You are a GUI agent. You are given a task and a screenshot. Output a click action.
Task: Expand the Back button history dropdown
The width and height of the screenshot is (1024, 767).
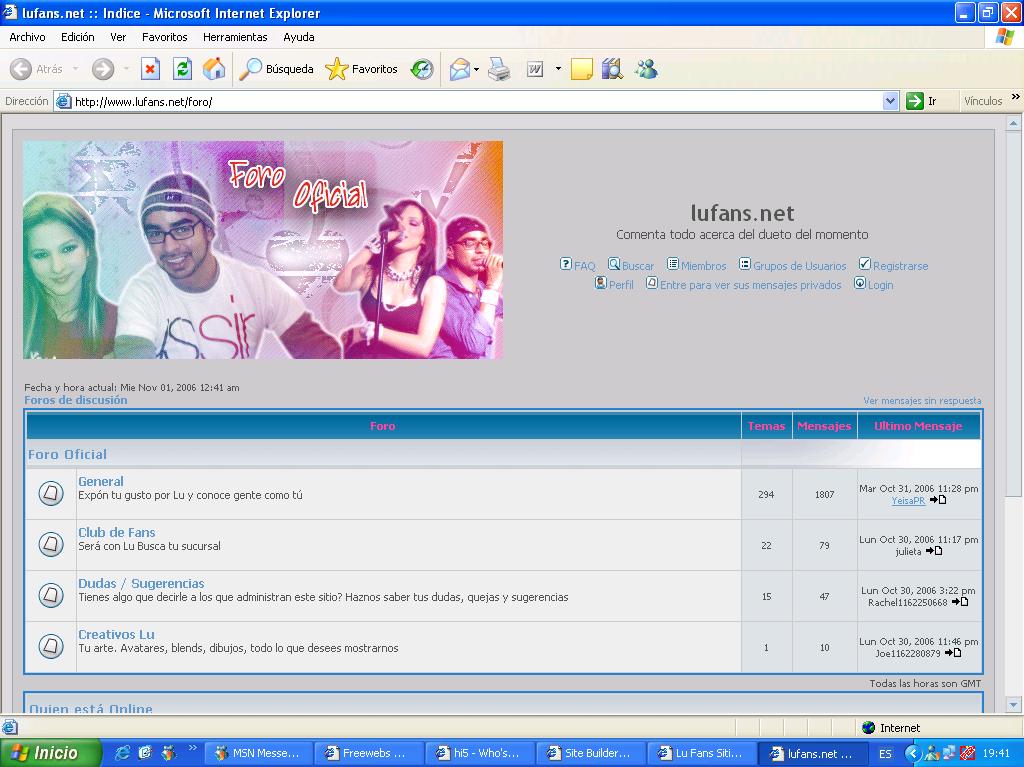pyautogui.click(x=75, y=69)
